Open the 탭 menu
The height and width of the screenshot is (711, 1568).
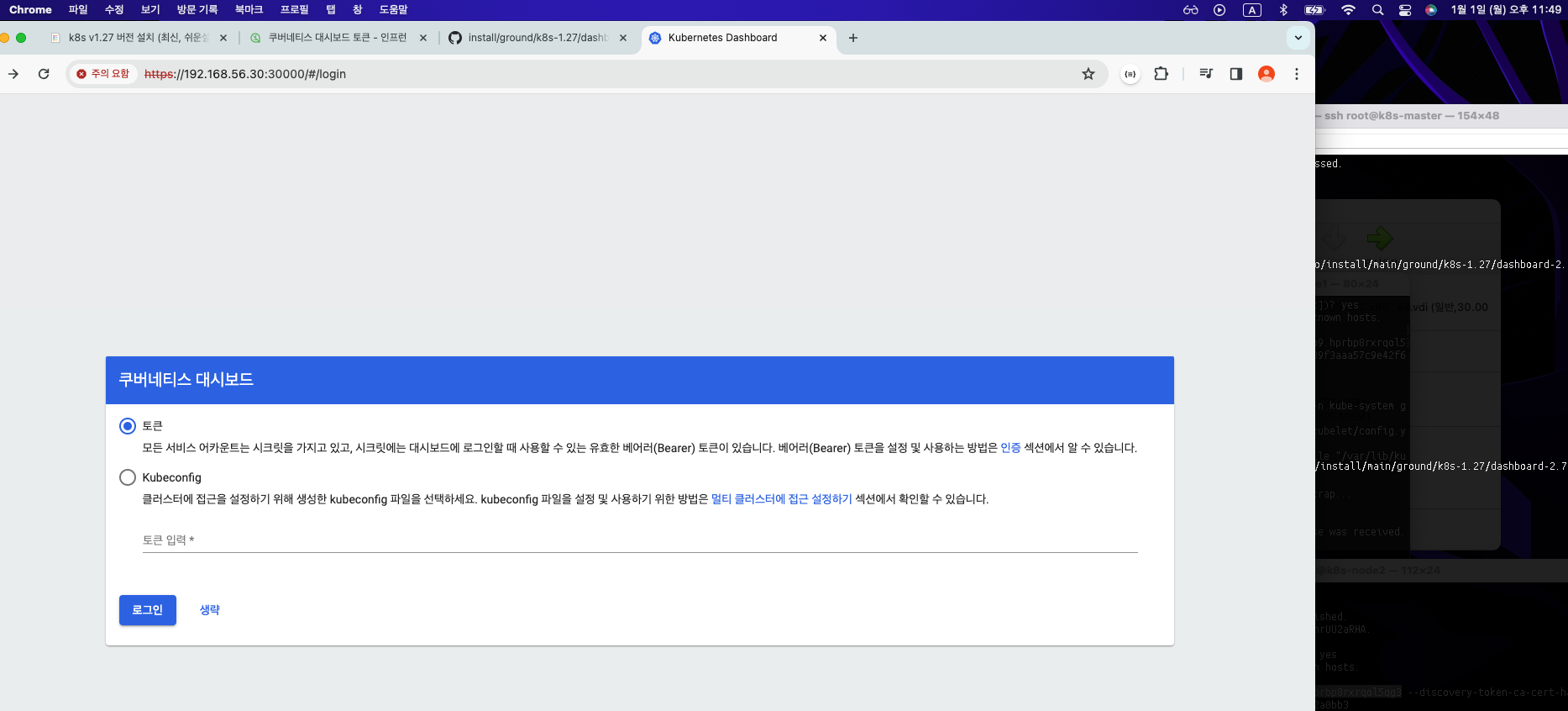click(x=331, y=10)
